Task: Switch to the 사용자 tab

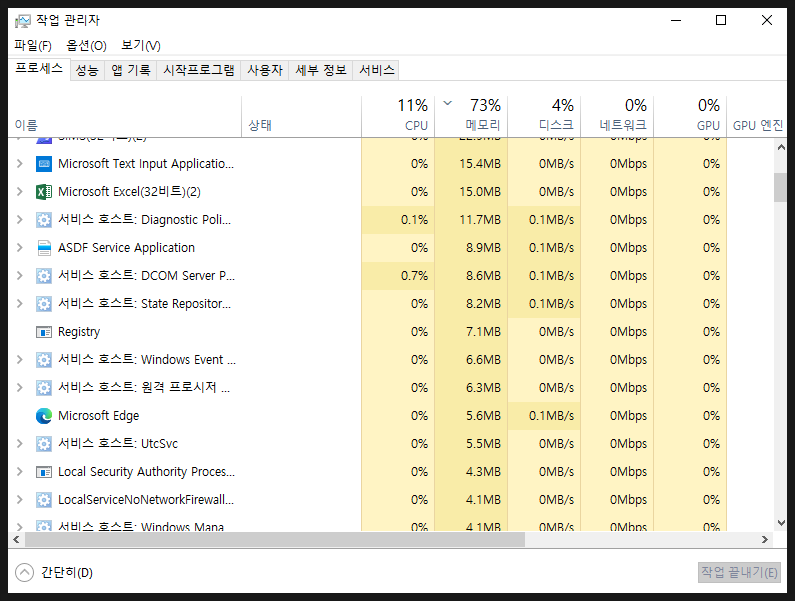Action: [265, 70]
